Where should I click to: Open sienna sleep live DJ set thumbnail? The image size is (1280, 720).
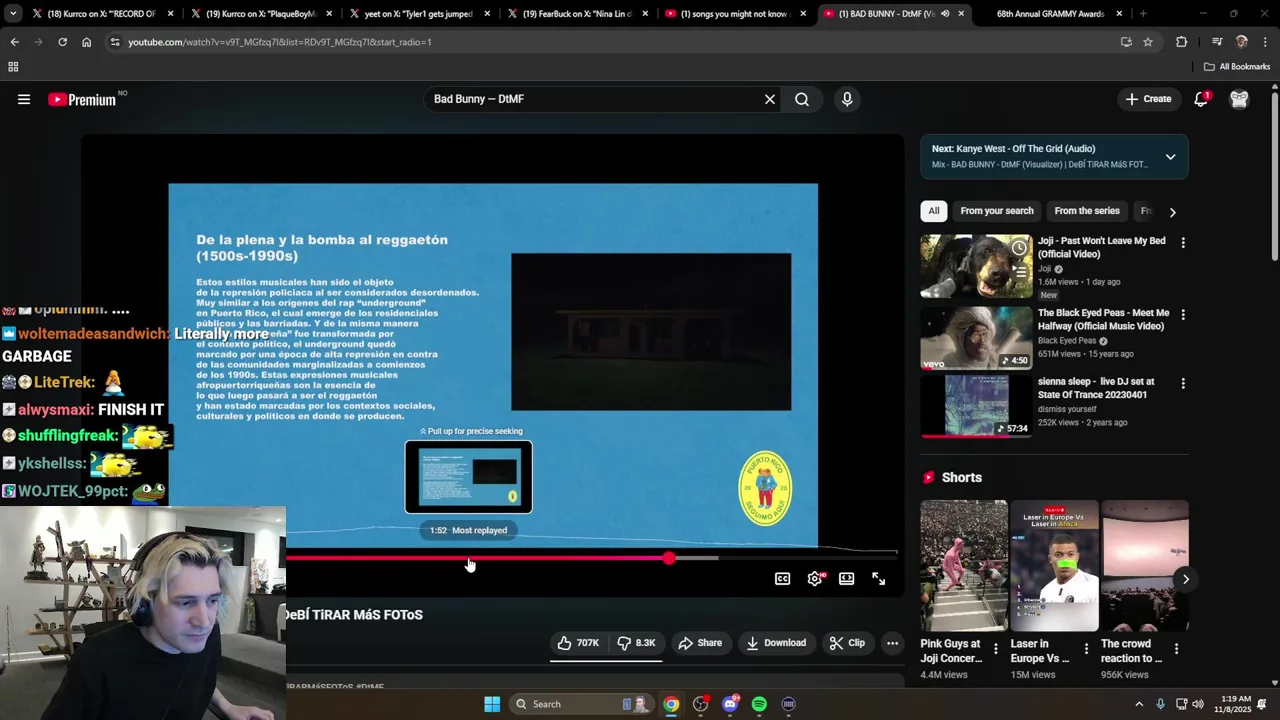click(976, 407)
